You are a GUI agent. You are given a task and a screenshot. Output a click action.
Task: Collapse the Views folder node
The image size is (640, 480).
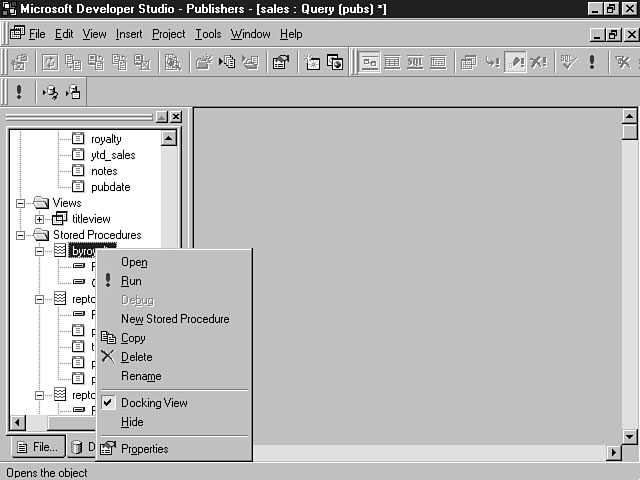coord(20,203)
